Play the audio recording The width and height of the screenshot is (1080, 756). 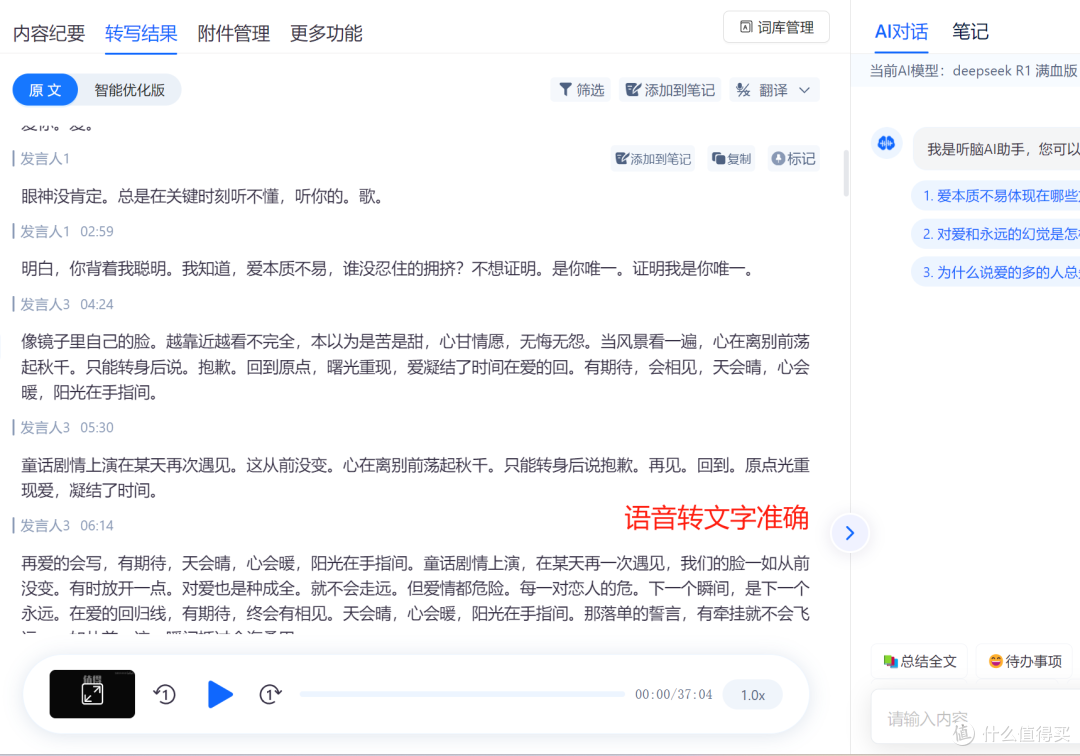(x=220, y=694)
